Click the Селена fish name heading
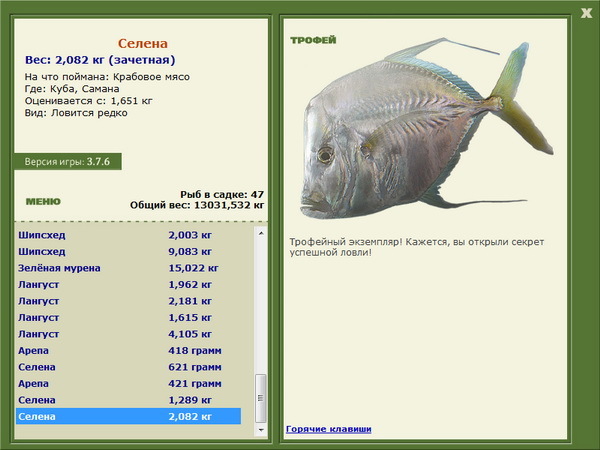The image size is (600, 450). coord(143,43)
